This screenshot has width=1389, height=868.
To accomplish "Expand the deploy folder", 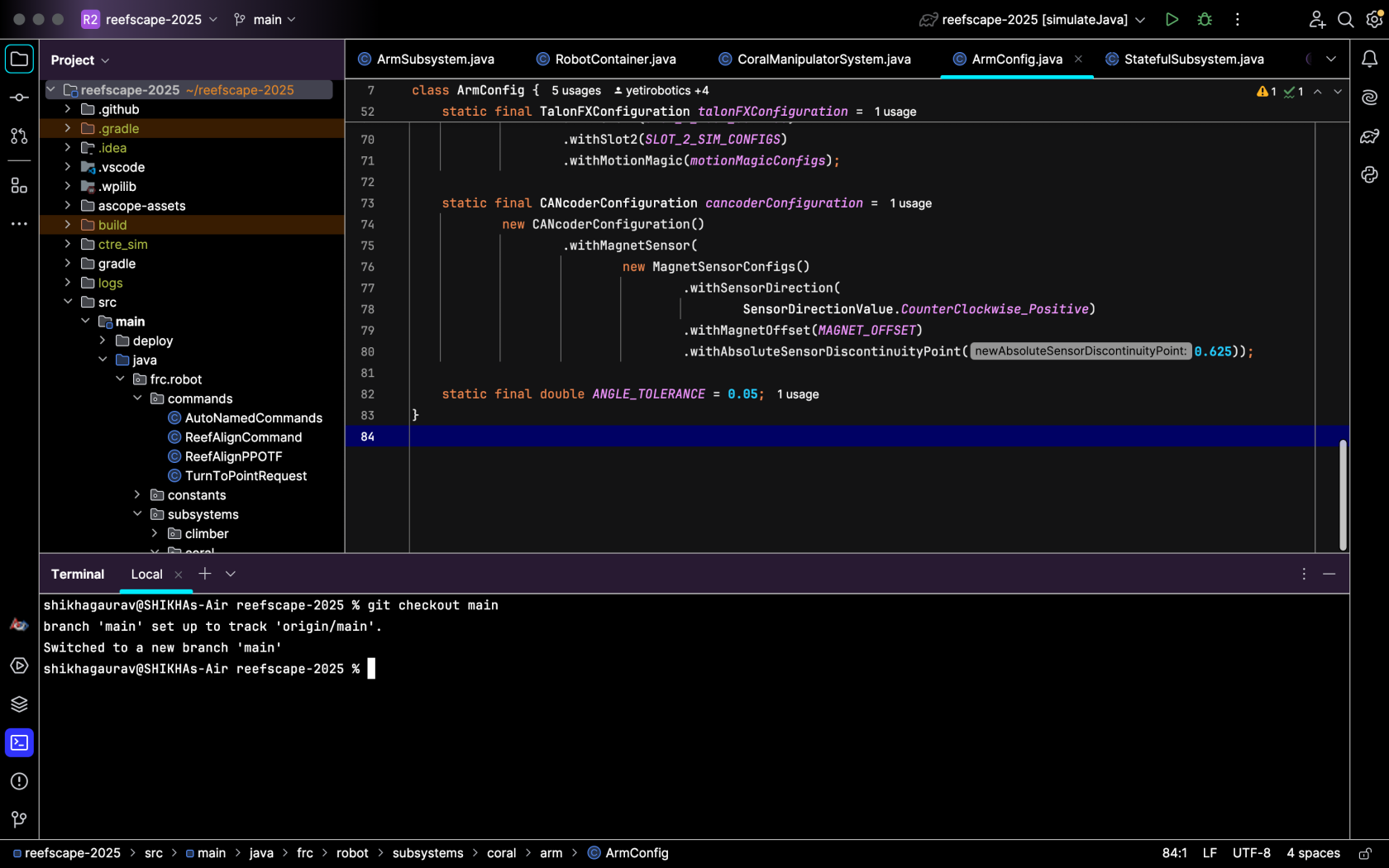I will coord(103,341).
